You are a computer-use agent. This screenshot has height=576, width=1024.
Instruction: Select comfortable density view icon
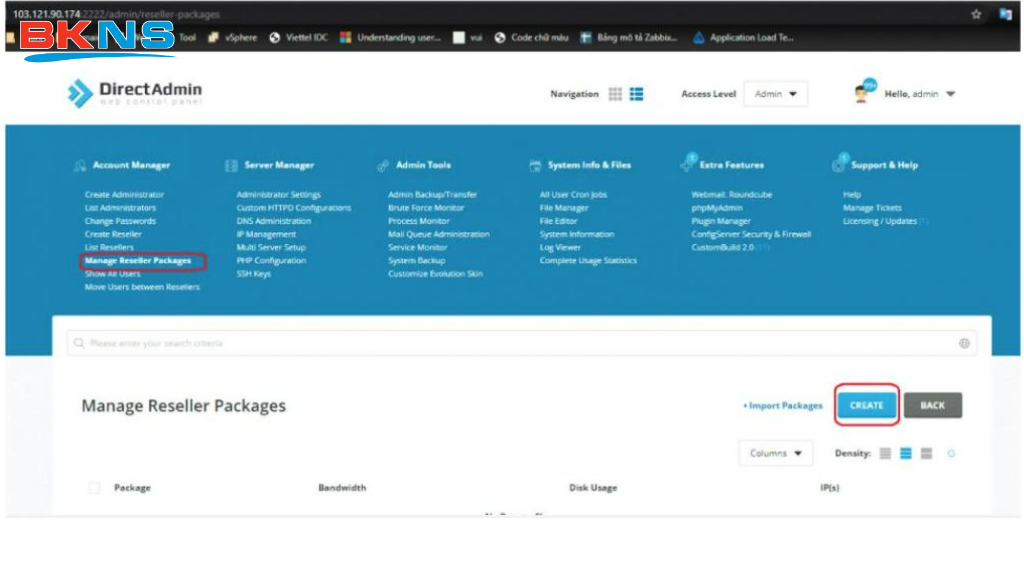[925, 453]
